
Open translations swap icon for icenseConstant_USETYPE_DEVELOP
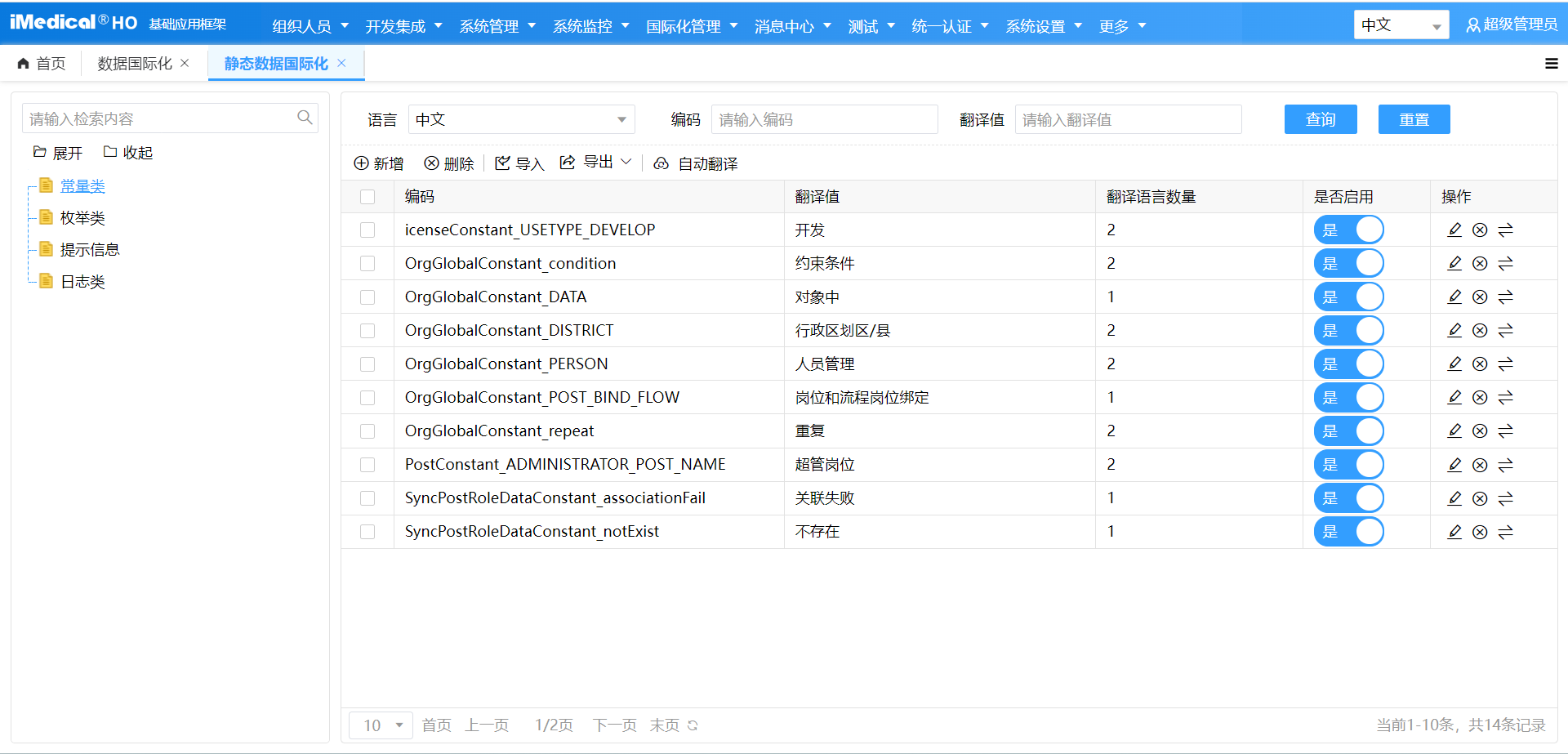pos(1506,230)
